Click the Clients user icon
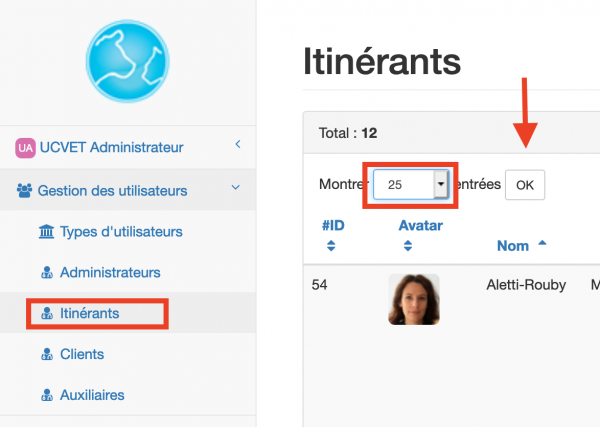Screen dimensions: 600x427 (x=46, y=355)
